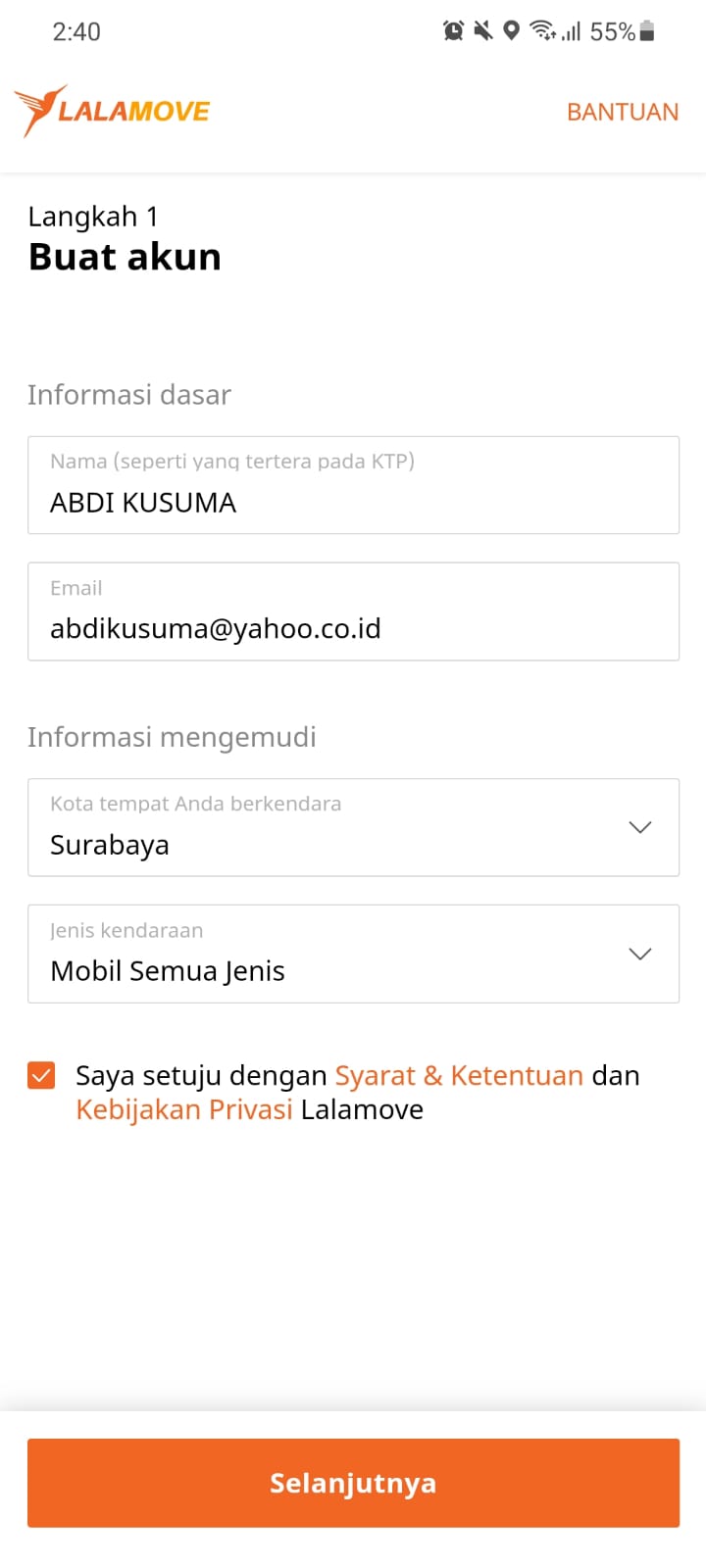706x1568 pixels.
Task: Tap the Selanjutnya button
Action: 353,1483
